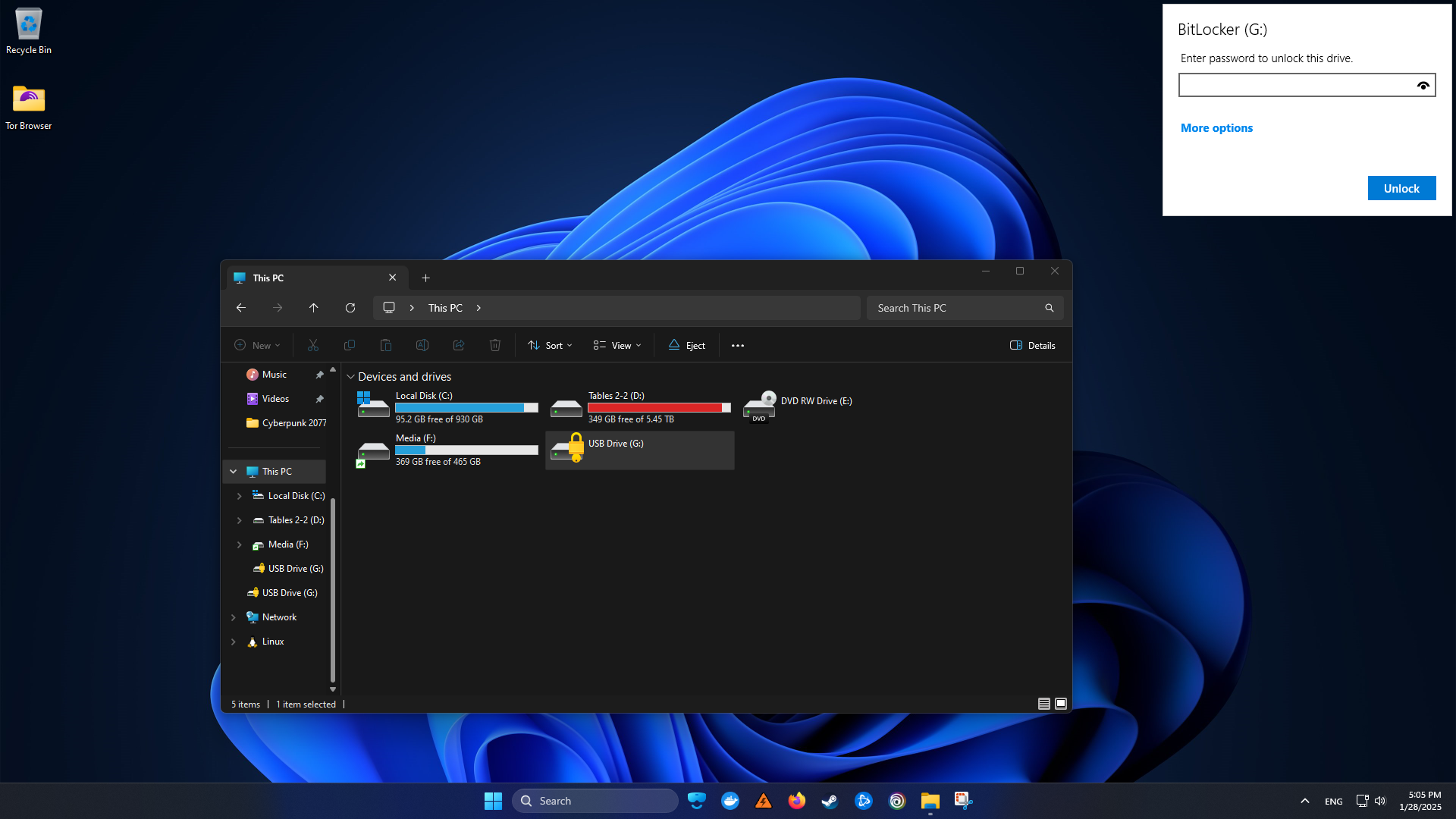Add a new Explorer tab
Viewport: 1456px width, 819px height.
(425, 278)
